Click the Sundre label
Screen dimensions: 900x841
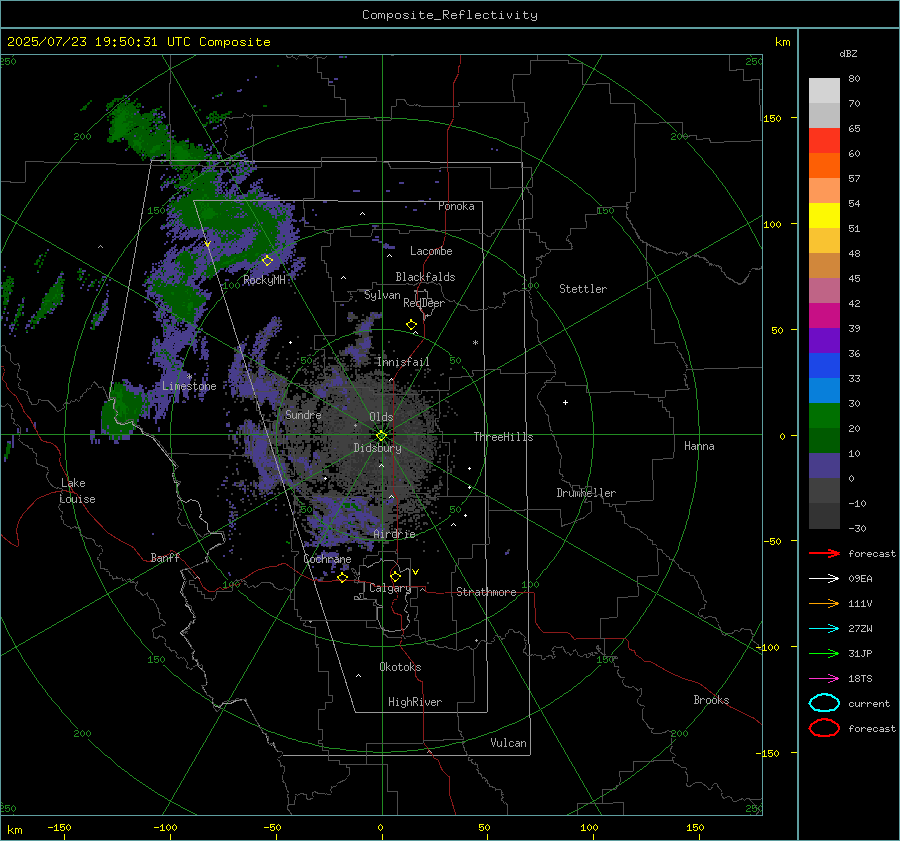point(303,414)
